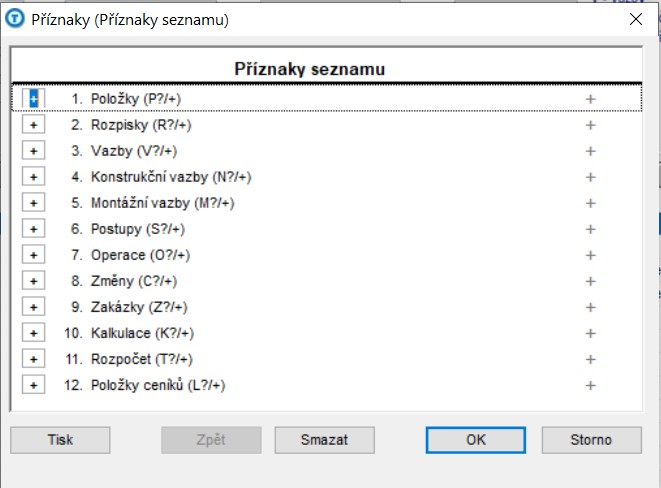Expand the Vazby (V?/+) node
Viewport: 661px width, 488px height.
(x=33, y=151)
